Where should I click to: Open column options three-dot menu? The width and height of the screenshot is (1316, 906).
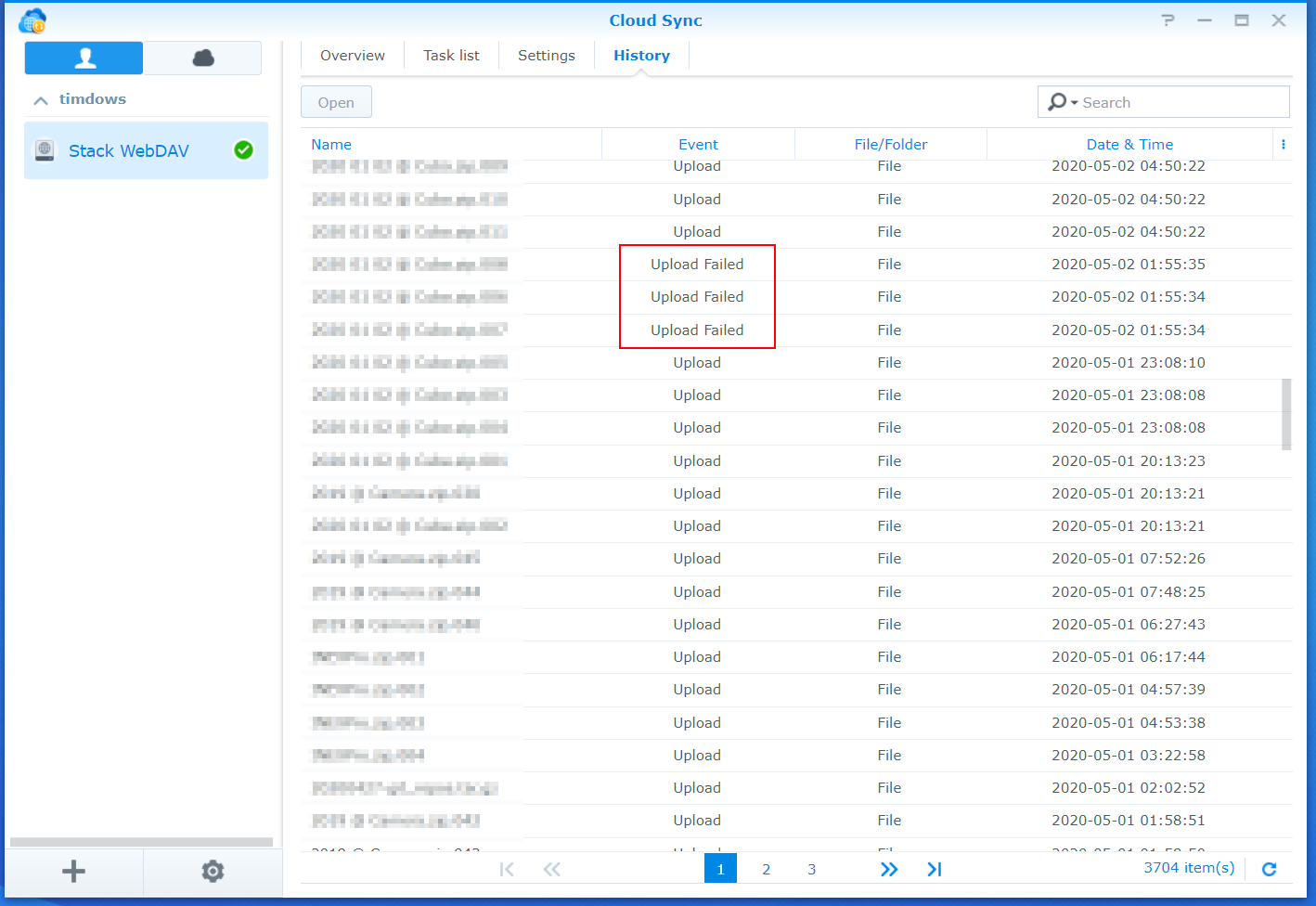pyautogui.click(x=1283, y=144)
